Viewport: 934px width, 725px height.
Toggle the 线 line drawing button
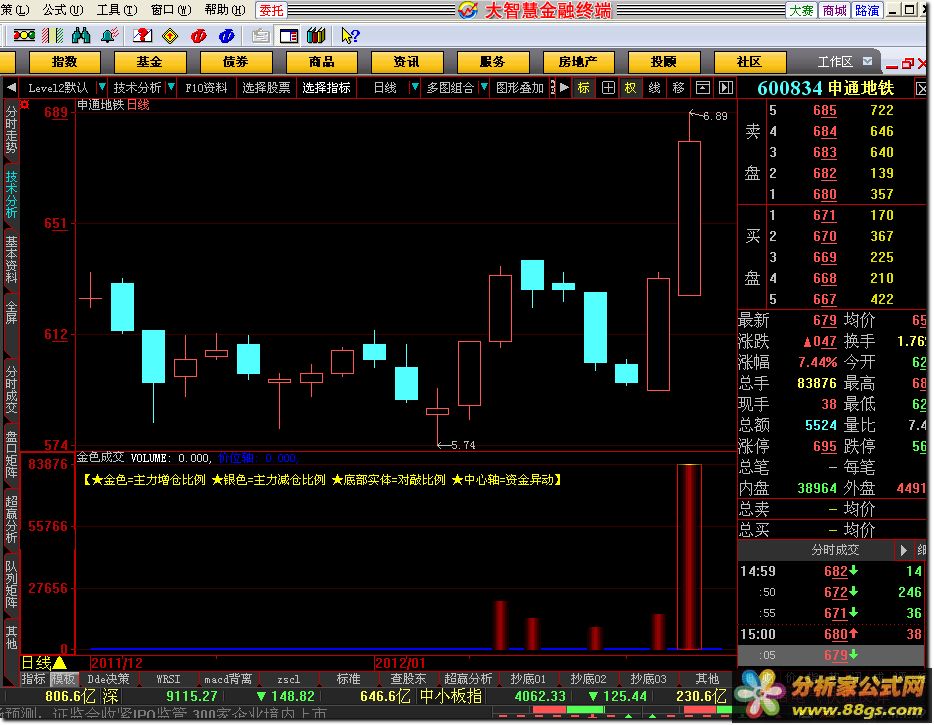click(x=654, y=88)
